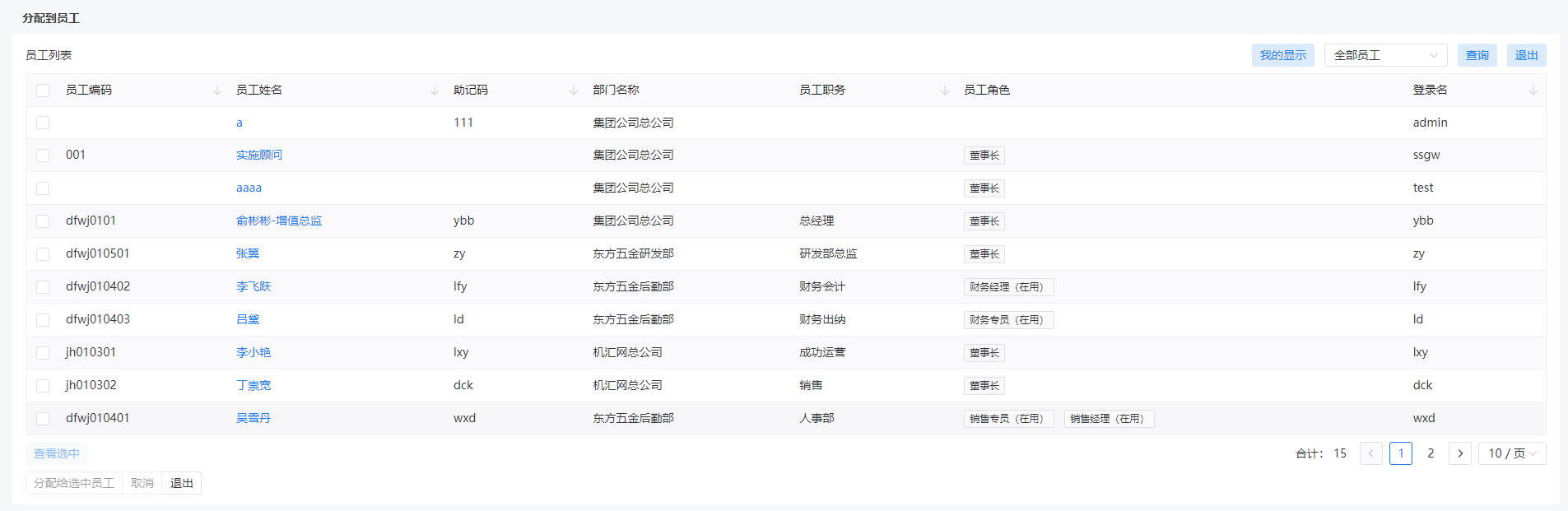Viewport: 1568px width, 511px height.
Task: Click department cell 东方五金研发部
Action: (x=634, y=253)
